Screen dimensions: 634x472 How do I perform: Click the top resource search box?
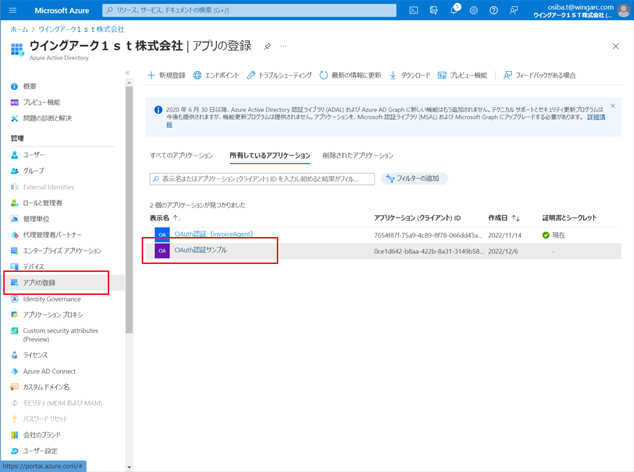click(249, 11)
